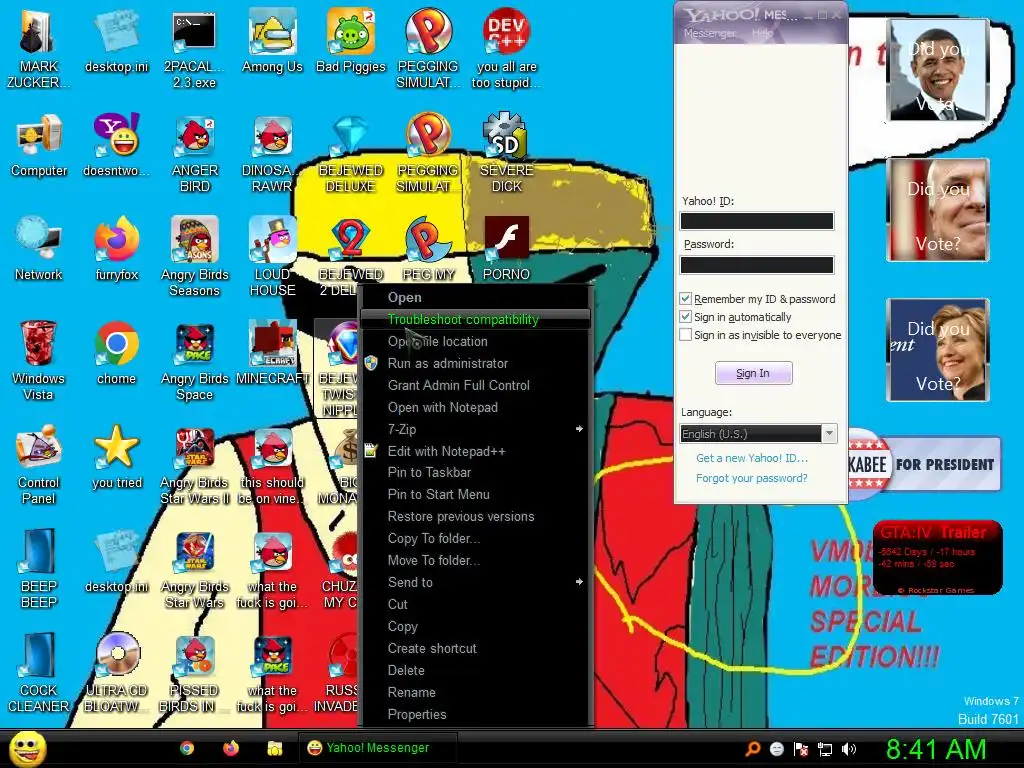Click the Password input field
The width and height of the screenshot is (1024, 768).
(x=757, y=264)
